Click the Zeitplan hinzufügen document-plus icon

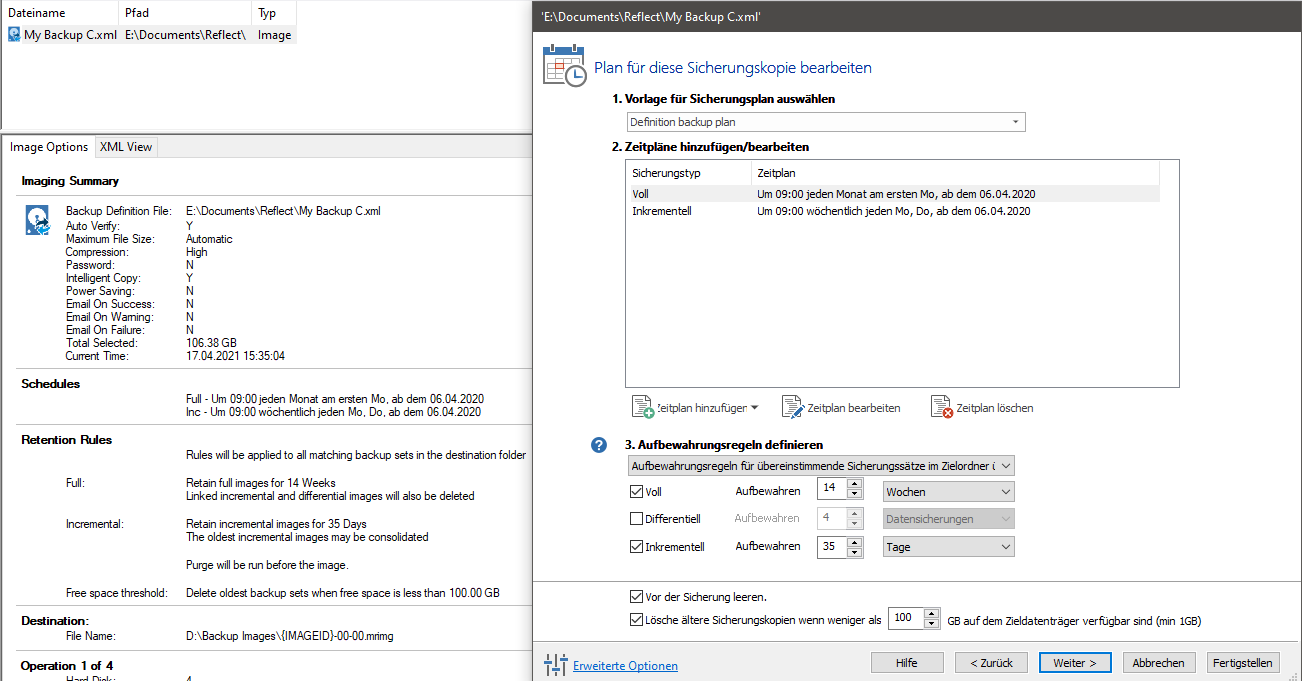(x=643, y=407)
